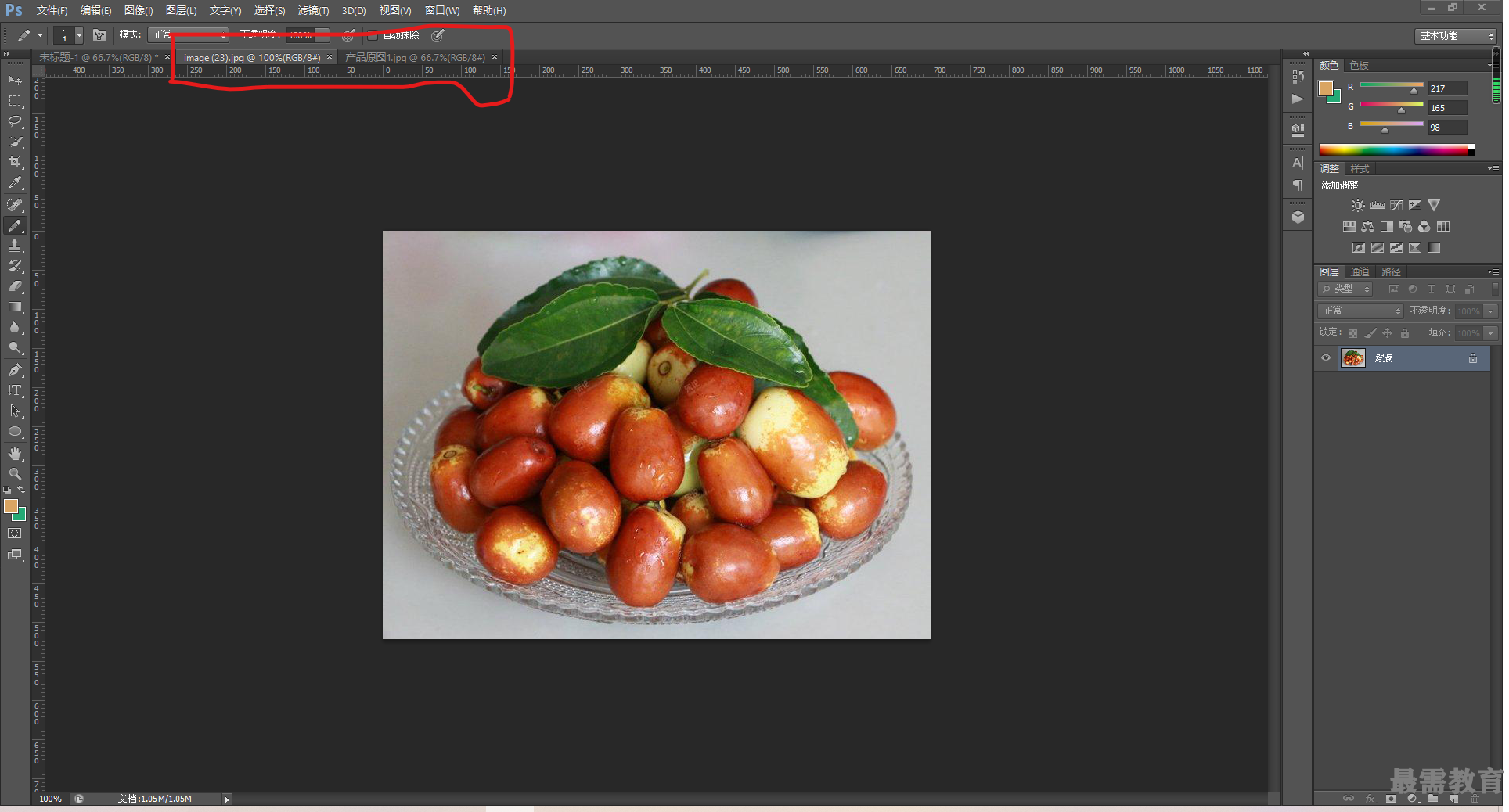Image resolution: width=1509 pixels, height=812 pixels.
Task: Select the Lasso tool
Action: [x=15, y=121]
